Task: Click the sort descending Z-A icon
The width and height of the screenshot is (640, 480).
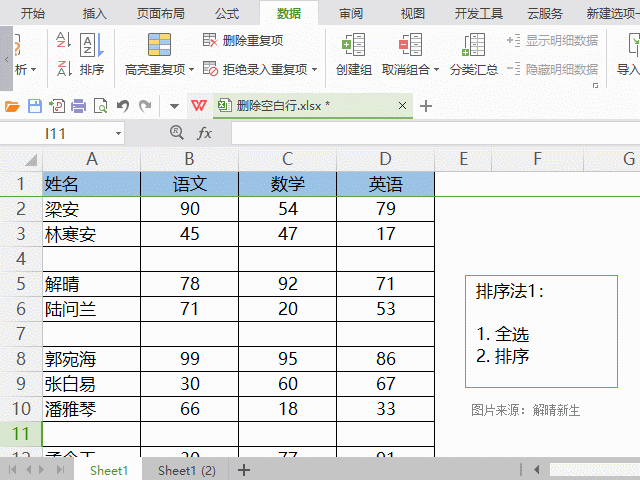Action: pos(63,69)
